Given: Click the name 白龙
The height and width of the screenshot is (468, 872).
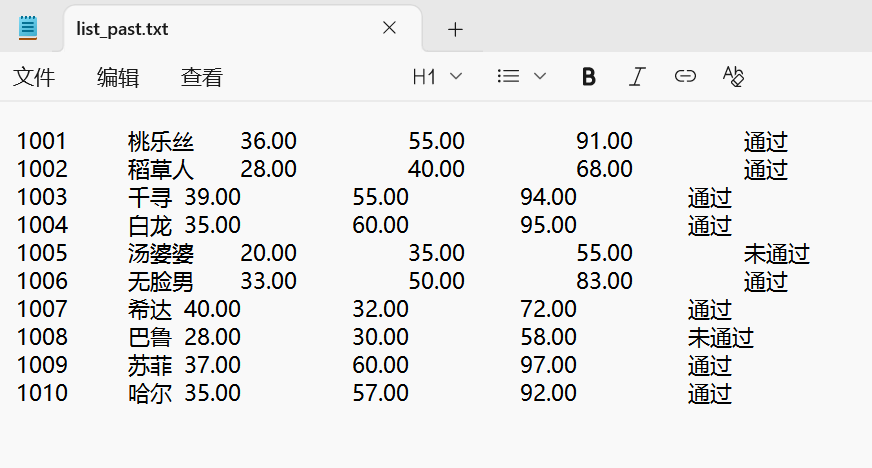Looking at the screenshot, I should [x=150, y=226].
